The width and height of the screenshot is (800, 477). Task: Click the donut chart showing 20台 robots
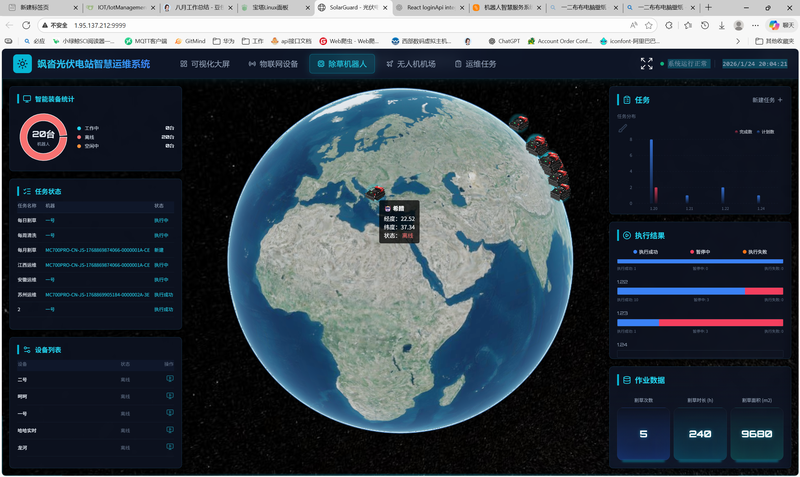(x=43, y=137)
